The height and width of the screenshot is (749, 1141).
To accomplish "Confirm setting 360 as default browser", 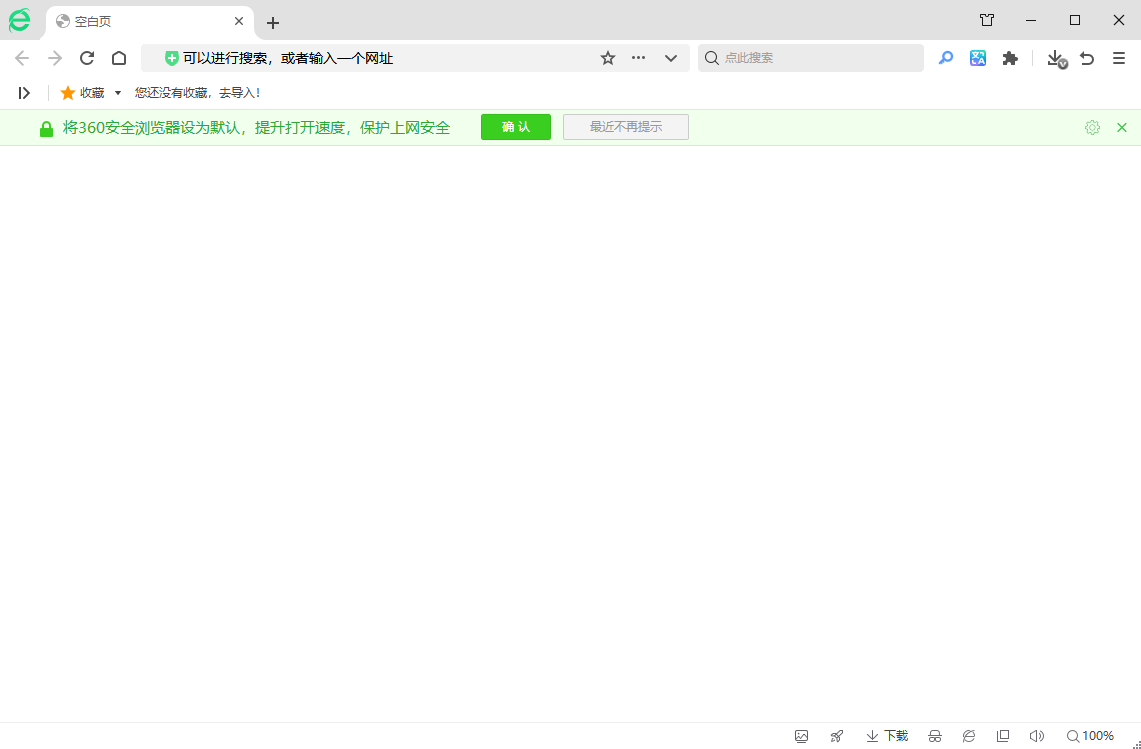I will (515, 127).
